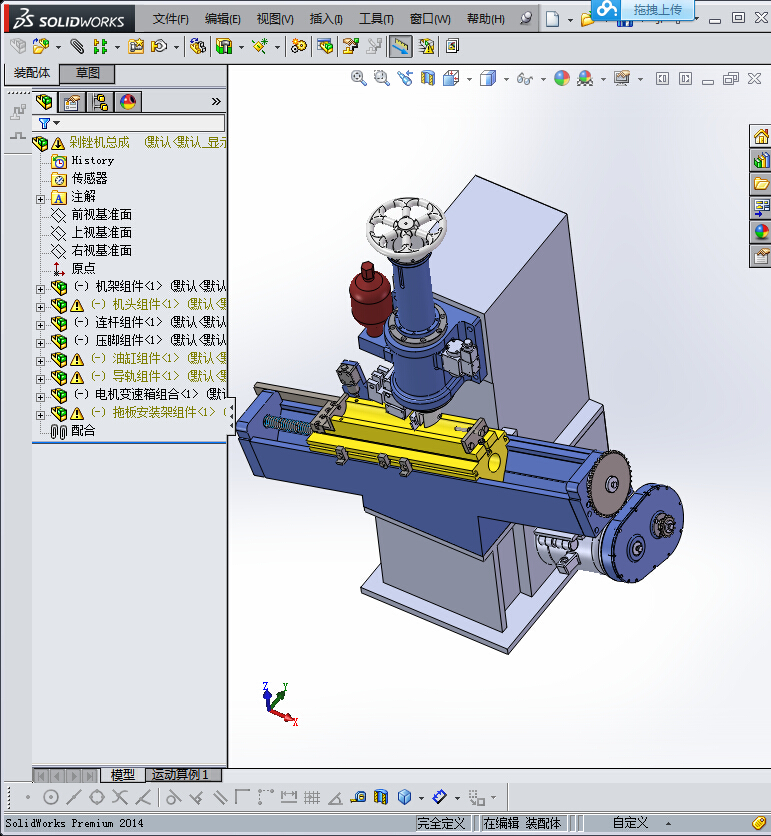Open the 文件(F) menu
The height and width of the screenshot is (836, 771).
(x=171, y=19)
